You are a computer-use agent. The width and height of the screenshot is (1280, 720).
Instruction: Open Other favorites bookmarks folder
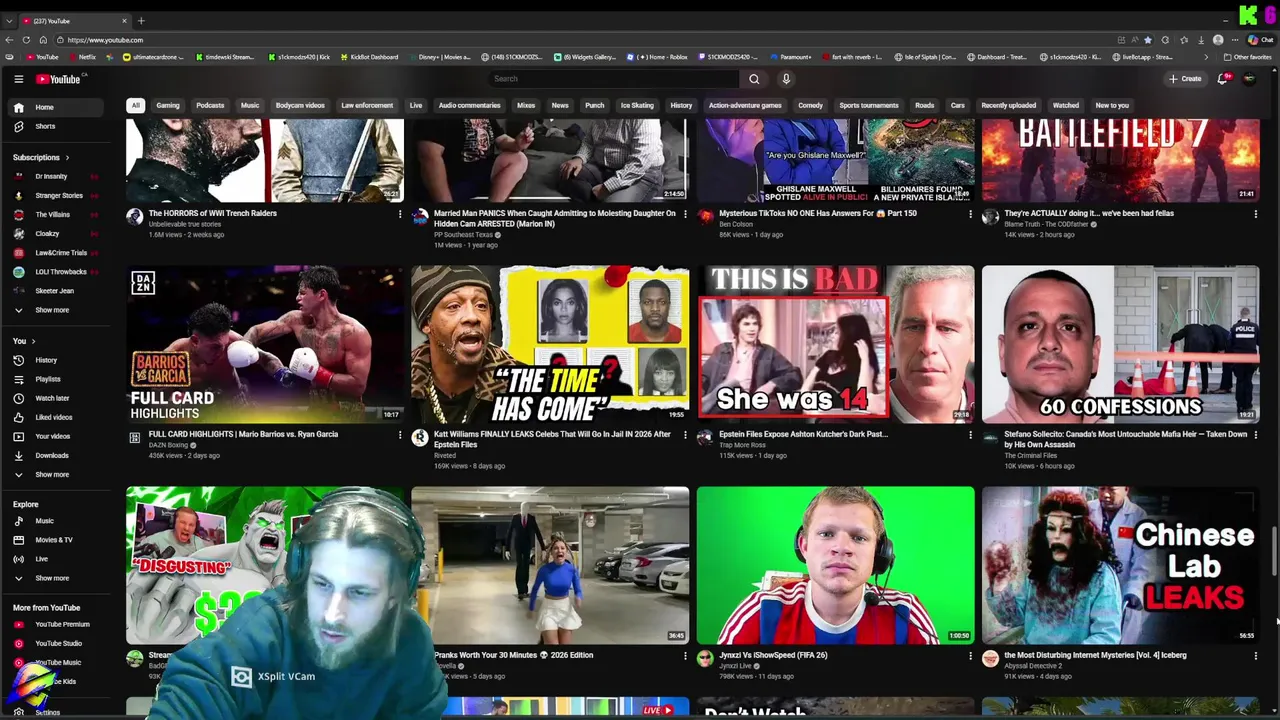(1247, 57)
